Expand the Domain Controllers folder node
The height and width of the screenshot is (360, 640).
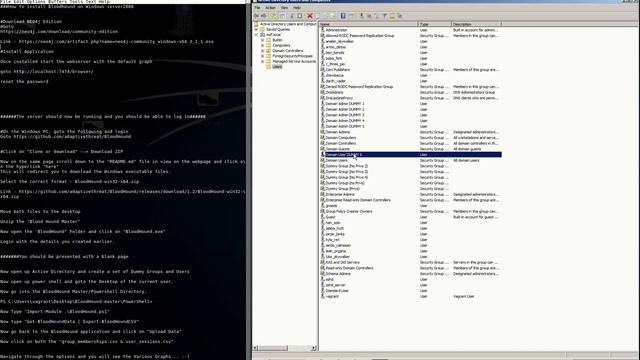(262, 51)
